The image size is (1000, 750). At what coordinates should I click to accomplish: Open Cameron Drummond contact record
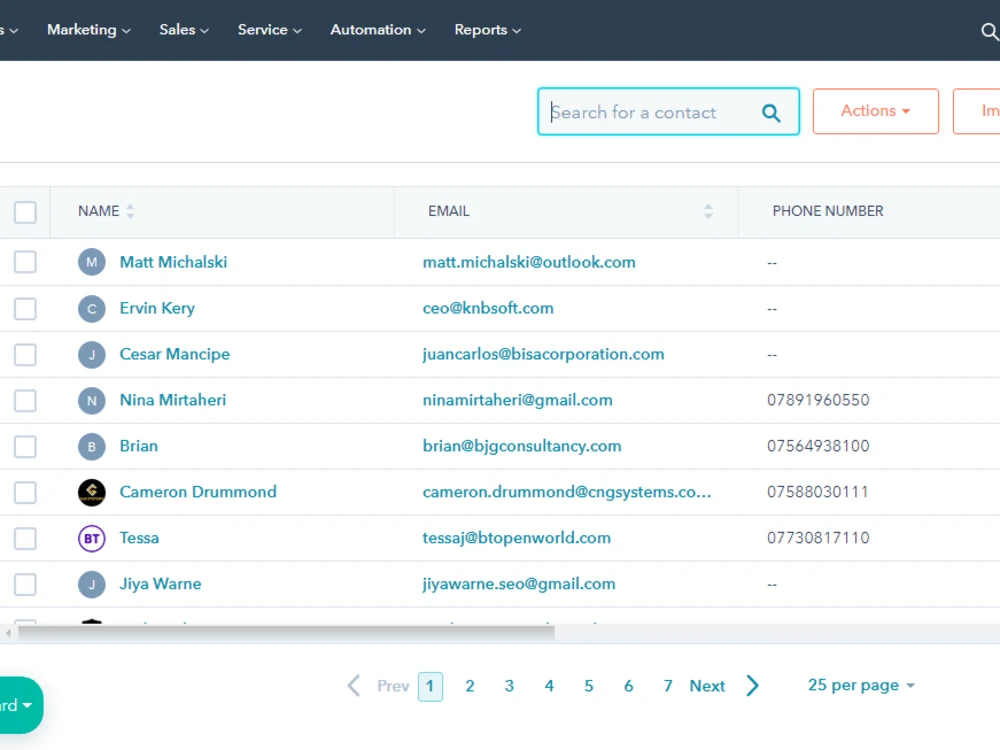point(198,492)
